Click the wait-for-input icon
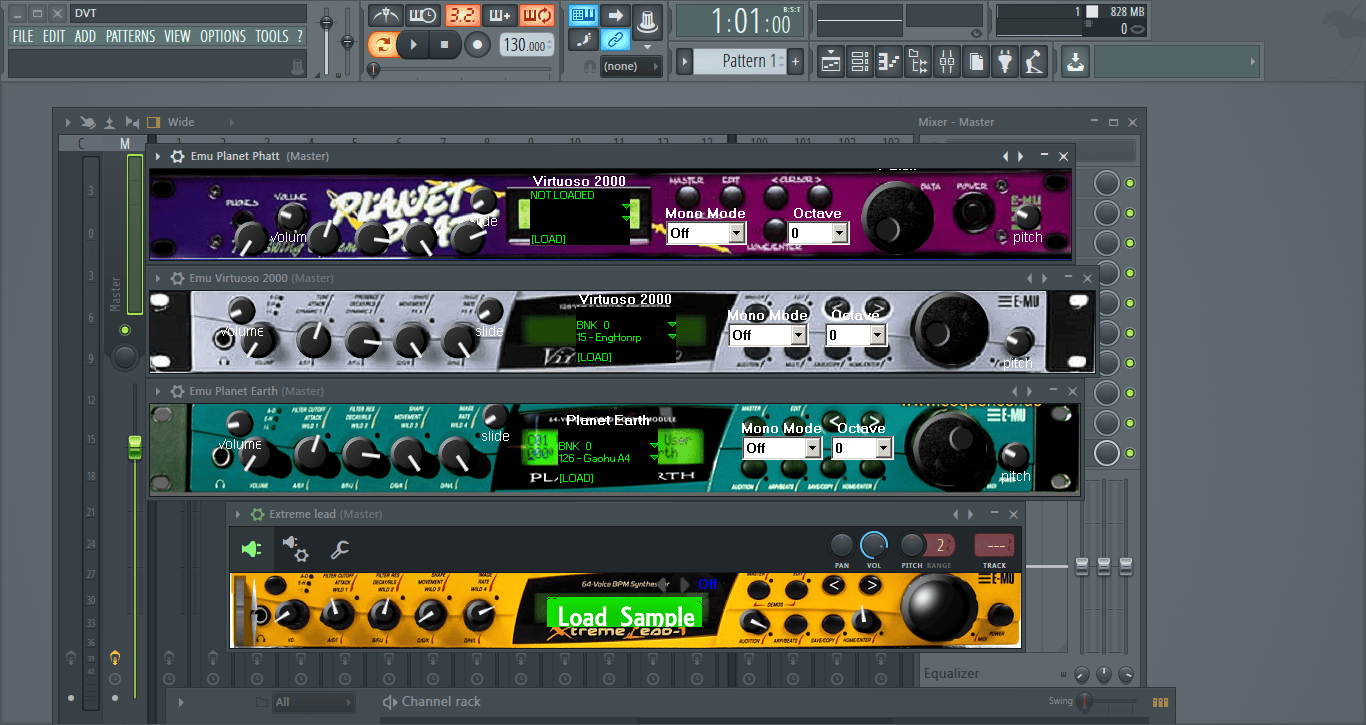Viewport: 1366px width, 725px height. tap(423, 16)
